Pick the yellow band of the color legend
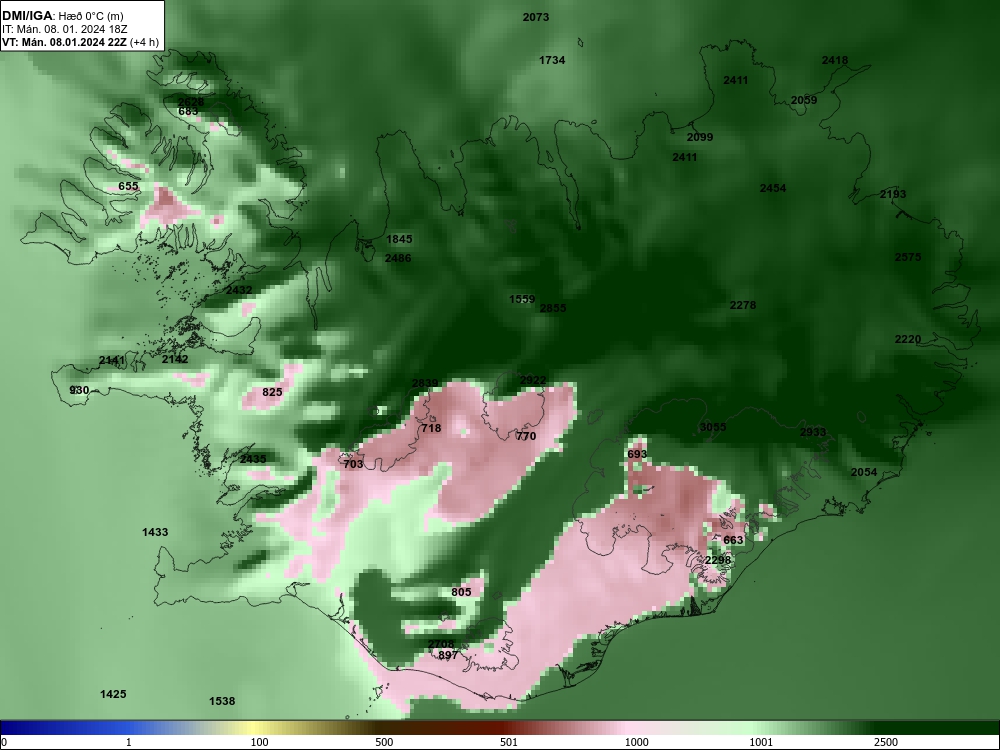1000x750 pixels. 255,728
